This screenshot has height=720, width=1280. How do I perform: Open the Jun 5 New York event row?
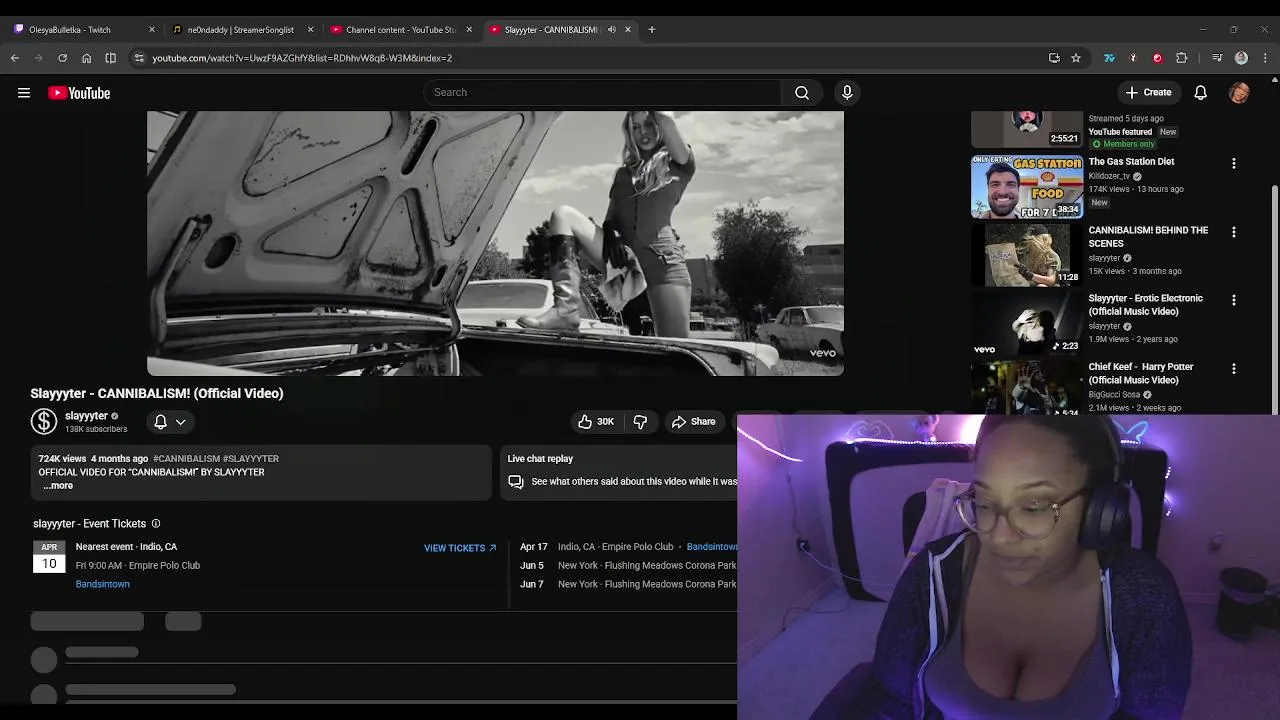tap(628, 566)
